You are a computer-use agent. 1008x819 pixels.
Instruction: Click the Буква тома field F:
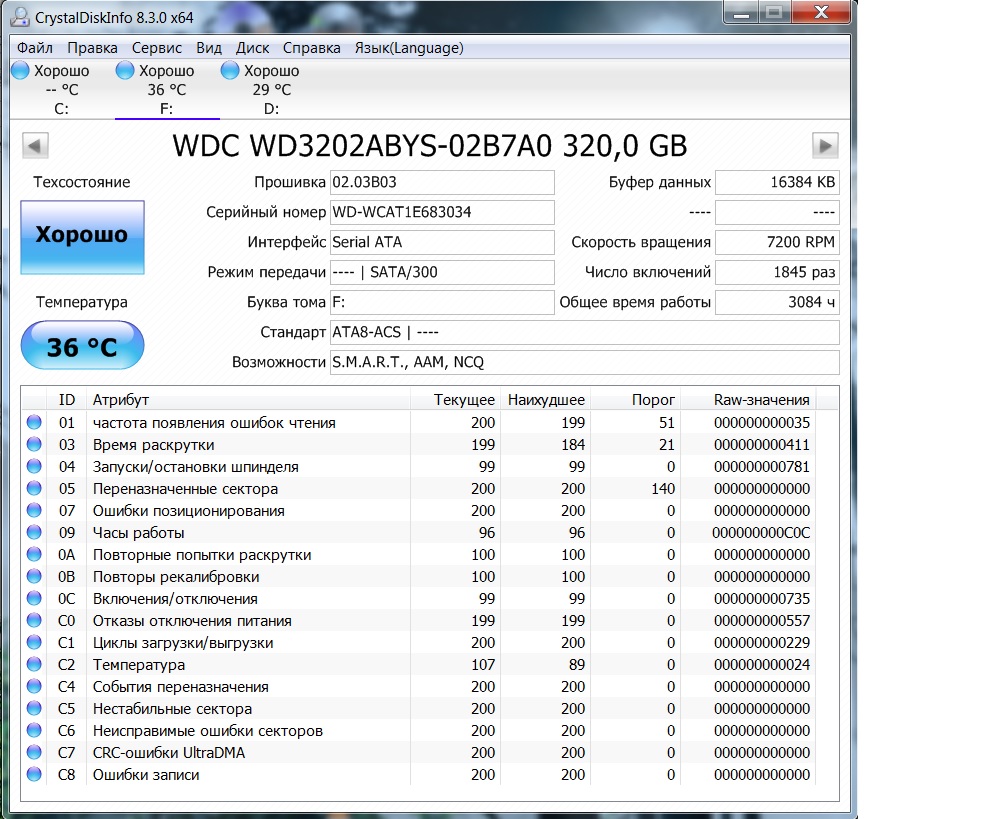[442, 302]
